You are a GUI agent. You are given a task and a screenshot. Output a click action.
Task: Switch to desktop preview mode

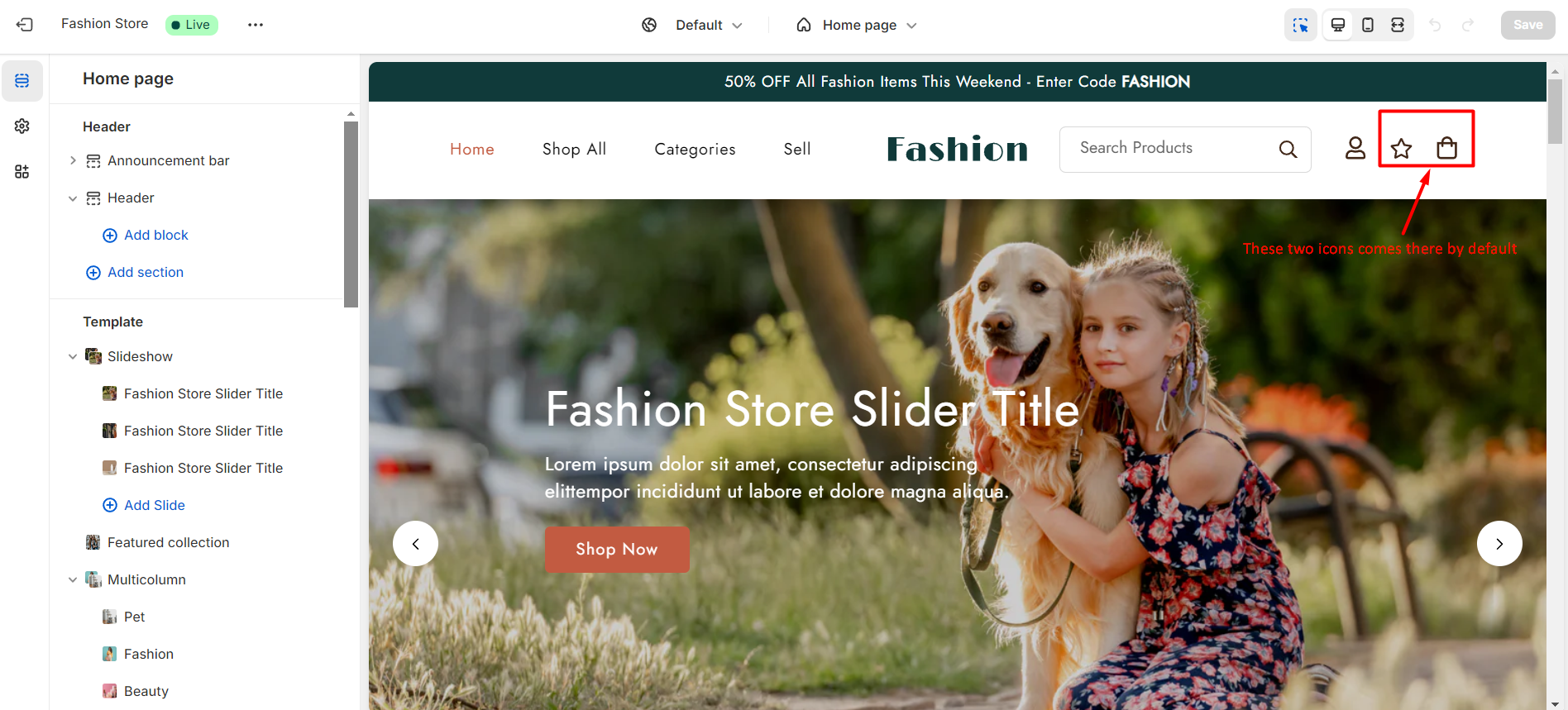click(x=1338, y=25)
